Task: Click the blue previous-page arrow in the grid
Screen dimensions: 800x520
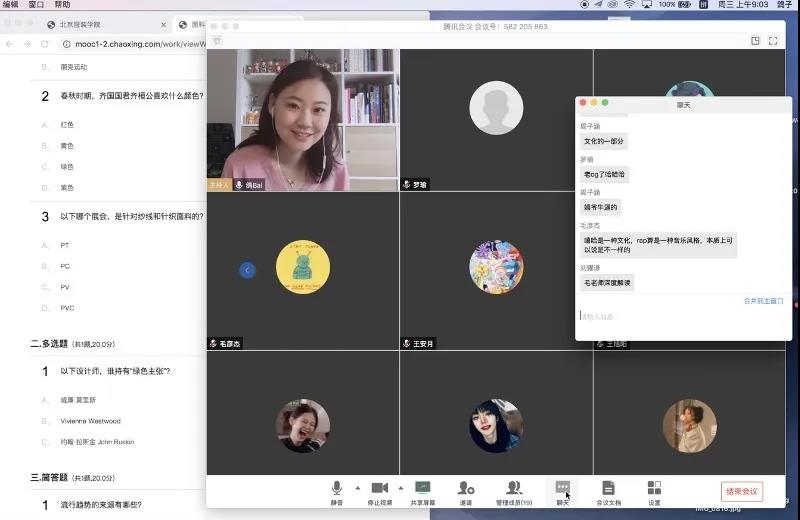Action: tap(247, 270)
